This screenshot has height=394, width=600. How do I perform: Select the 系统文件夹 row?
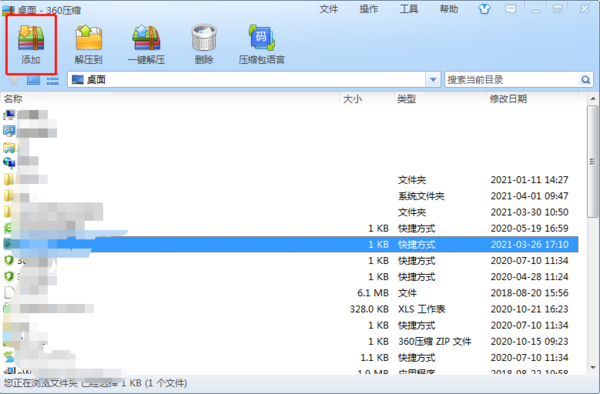(x=290, y=196)
